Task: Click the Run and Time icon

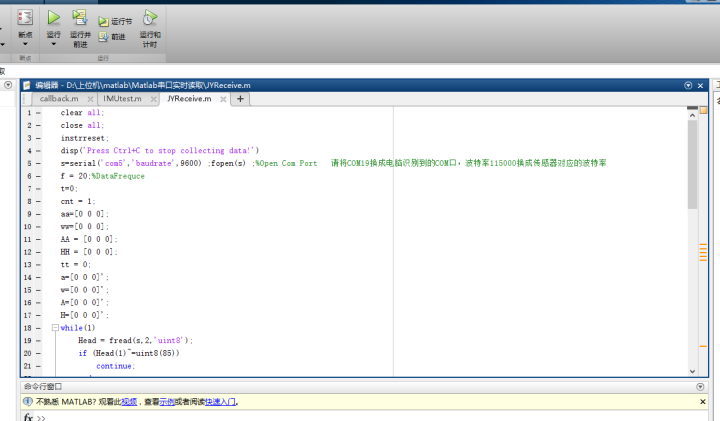Action: pos(150,18)
